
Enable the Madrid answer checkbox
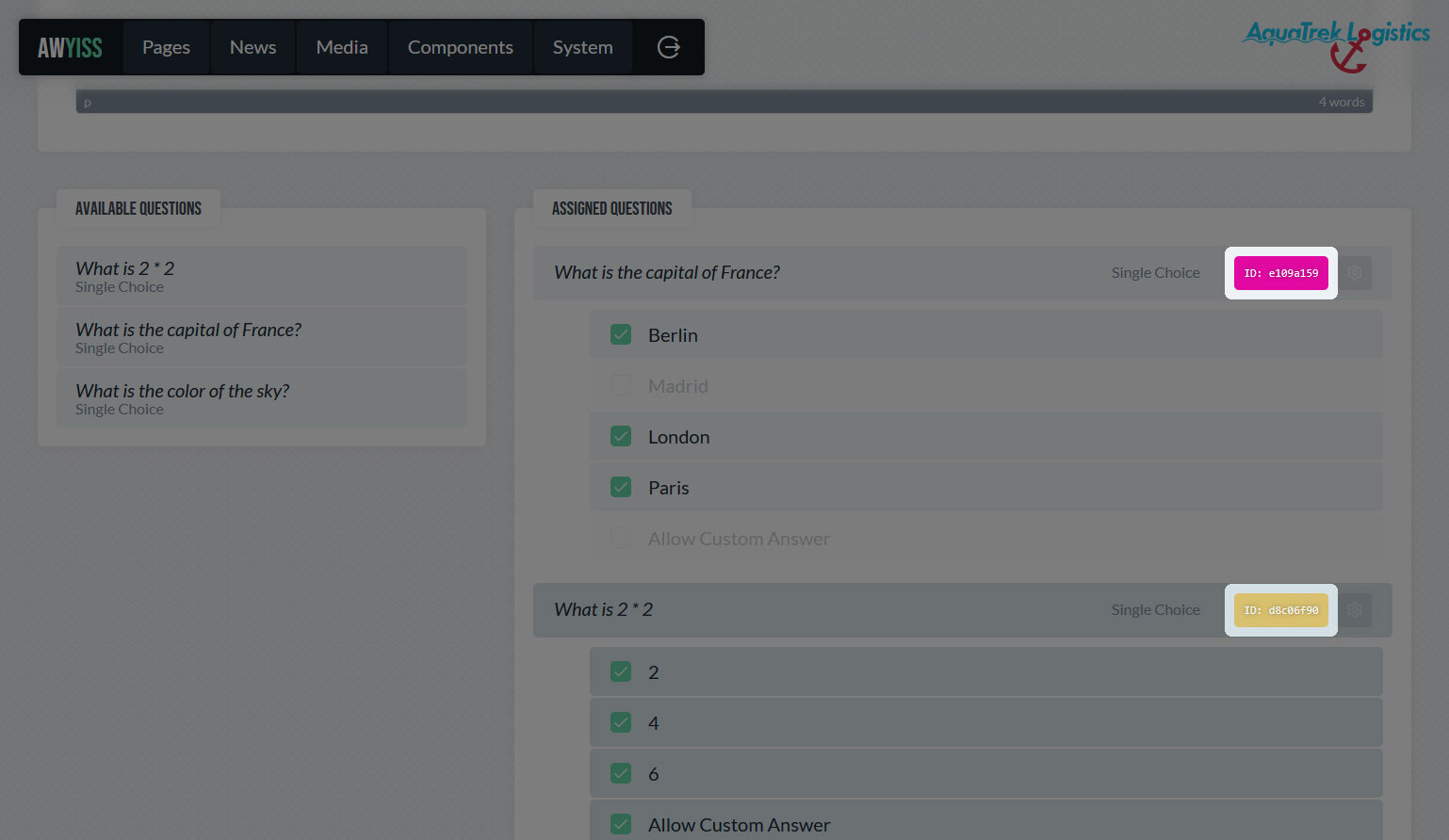pos(621,386)
